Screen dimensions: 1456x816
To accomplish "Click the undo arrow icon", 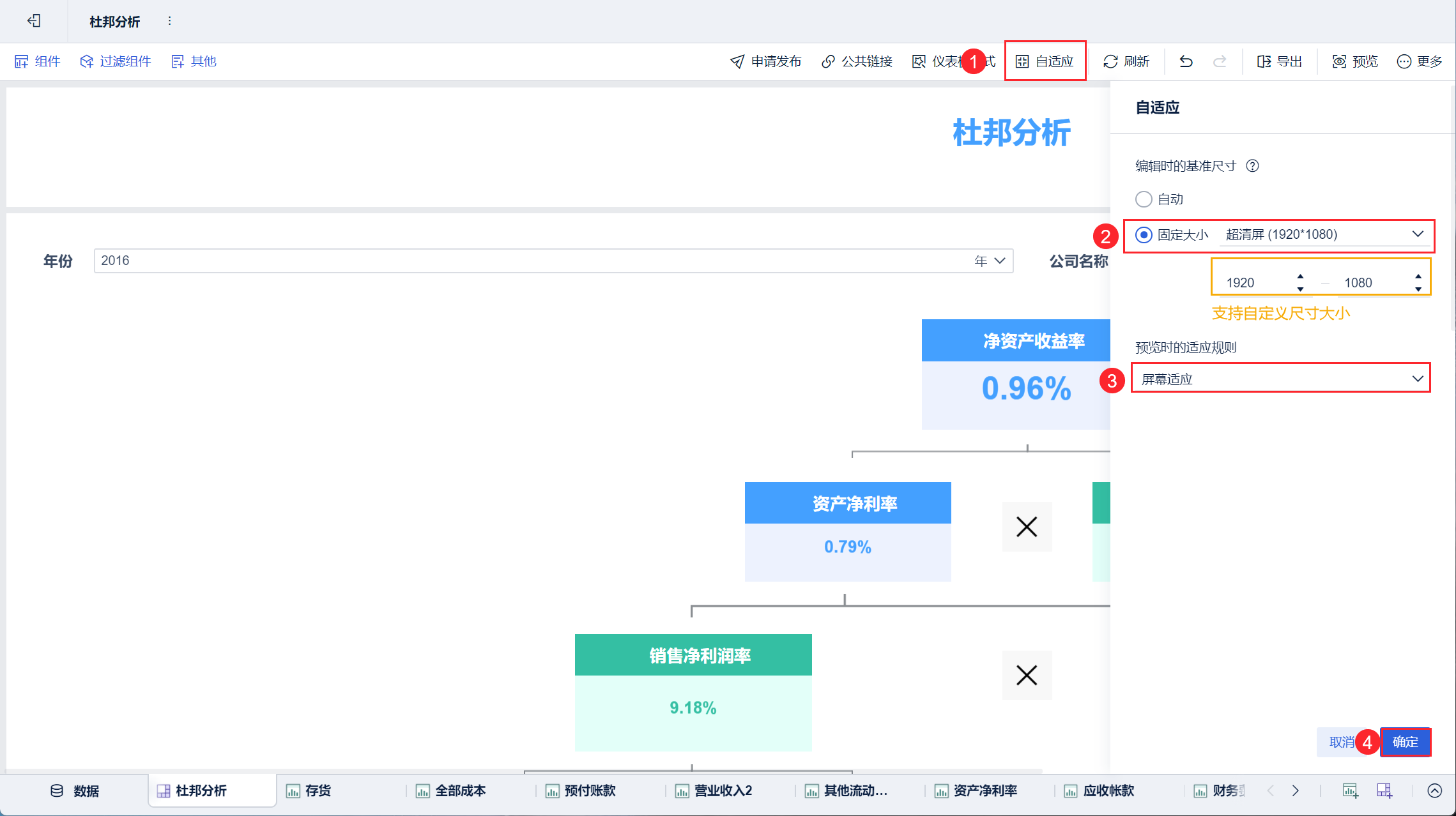I will tap(1186, 61).
